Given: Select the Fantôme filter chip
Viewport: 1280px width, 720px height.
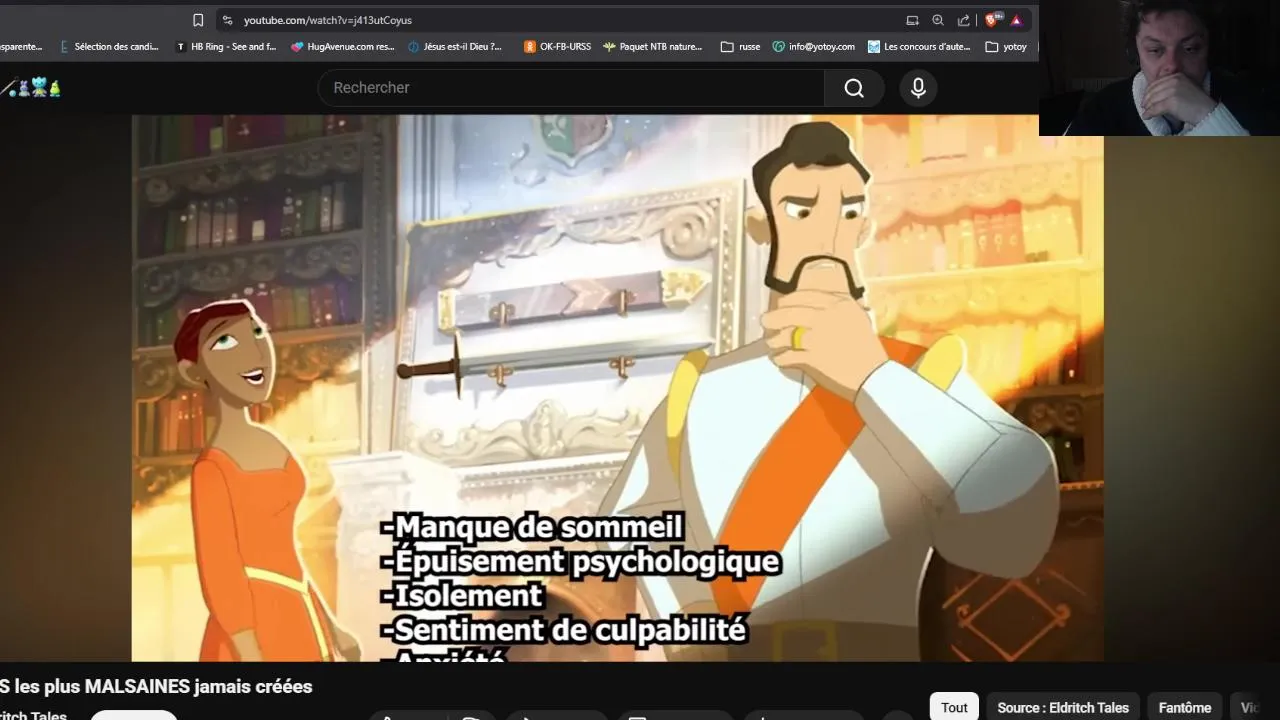Looking at the screenshot, I should click(x=1185, y=707).
